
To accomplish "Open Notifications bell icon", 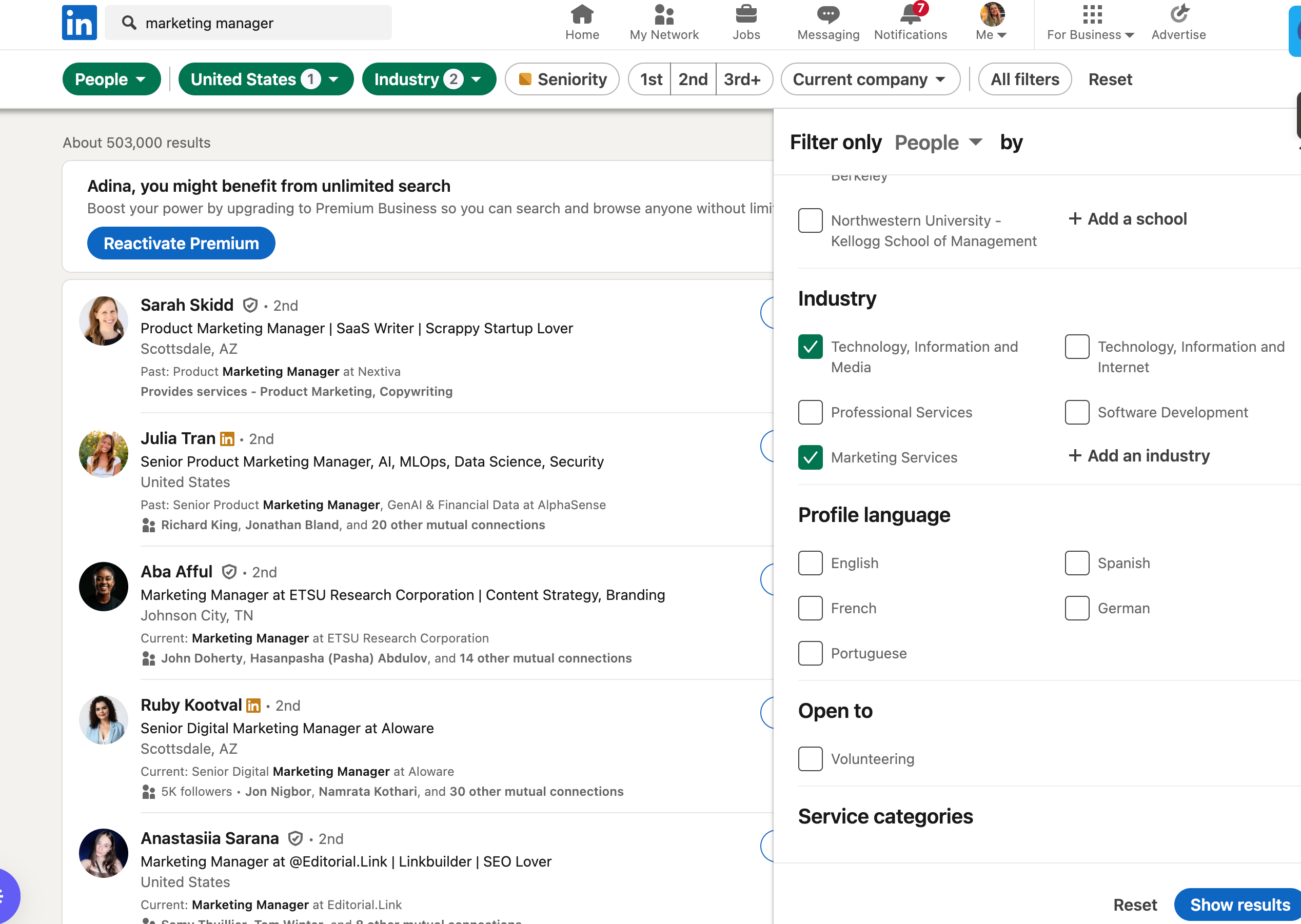I will point(910,15).
